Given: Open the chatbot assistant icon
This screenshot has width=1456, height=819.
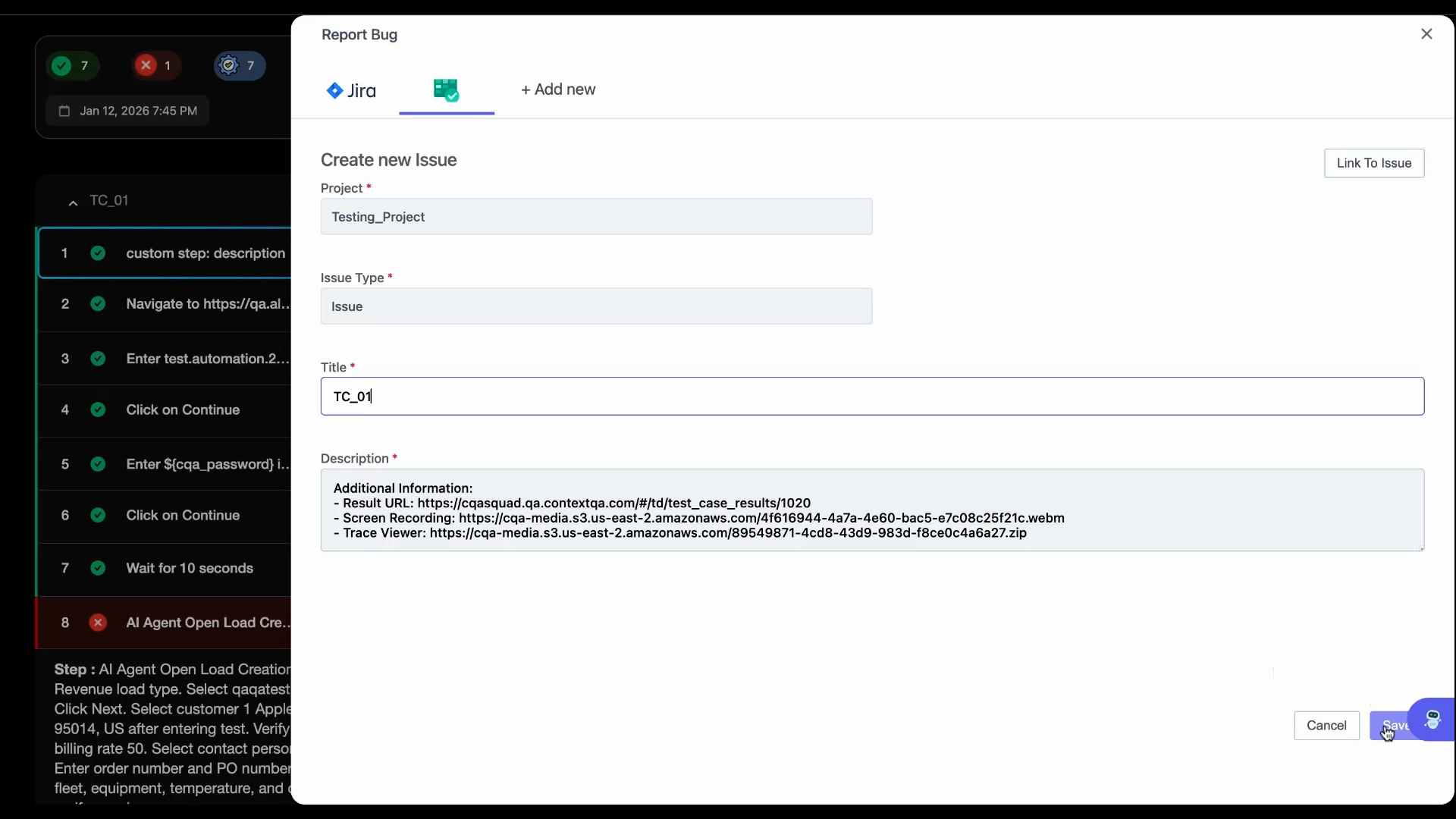Looking at the screenshot, I should tap(1432, 719).
